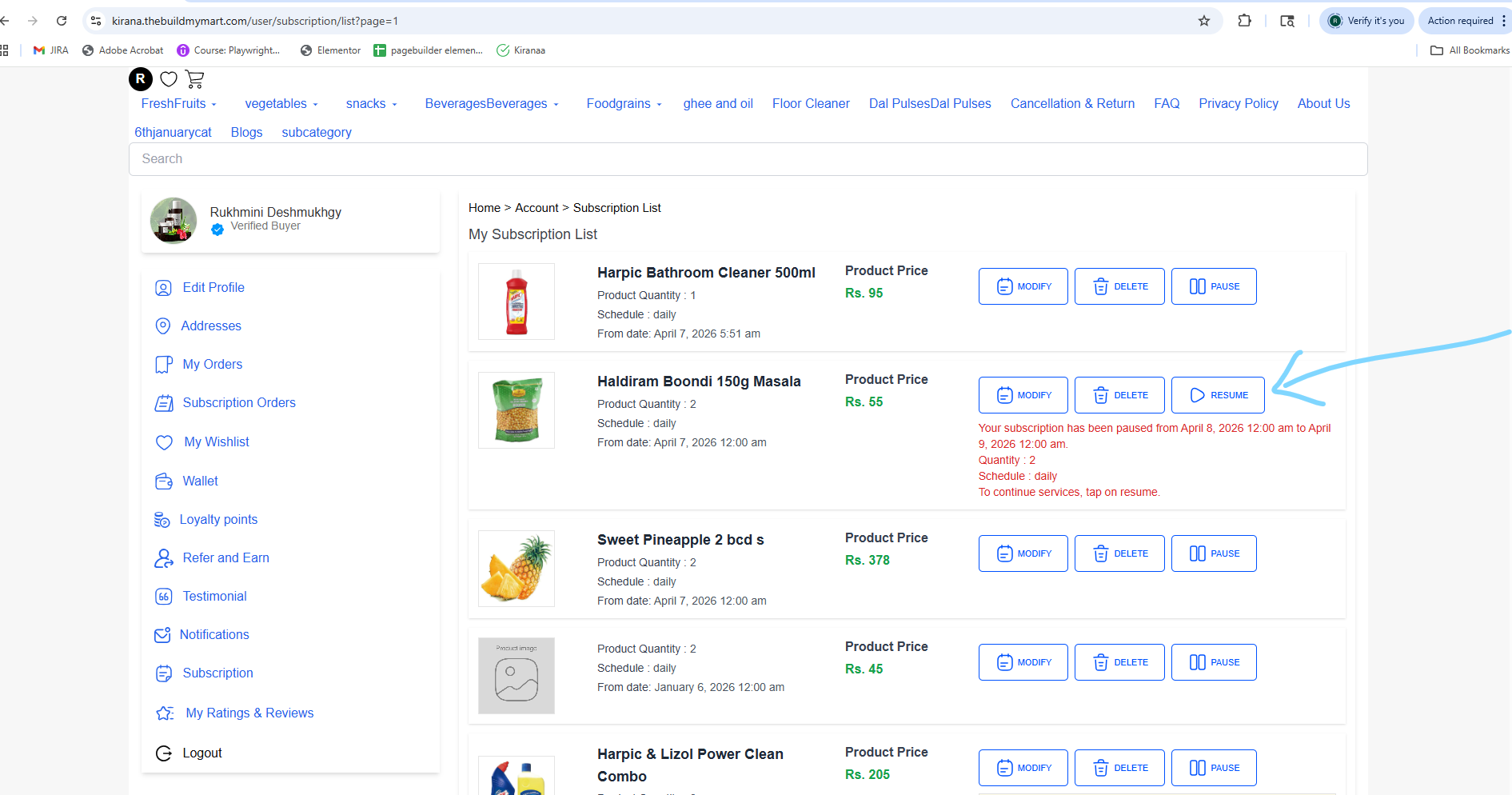The image size is (1512, 795).
Task: Pause the Harpic Bathroom Cleaner subscription
Action: pos(1214,286)
